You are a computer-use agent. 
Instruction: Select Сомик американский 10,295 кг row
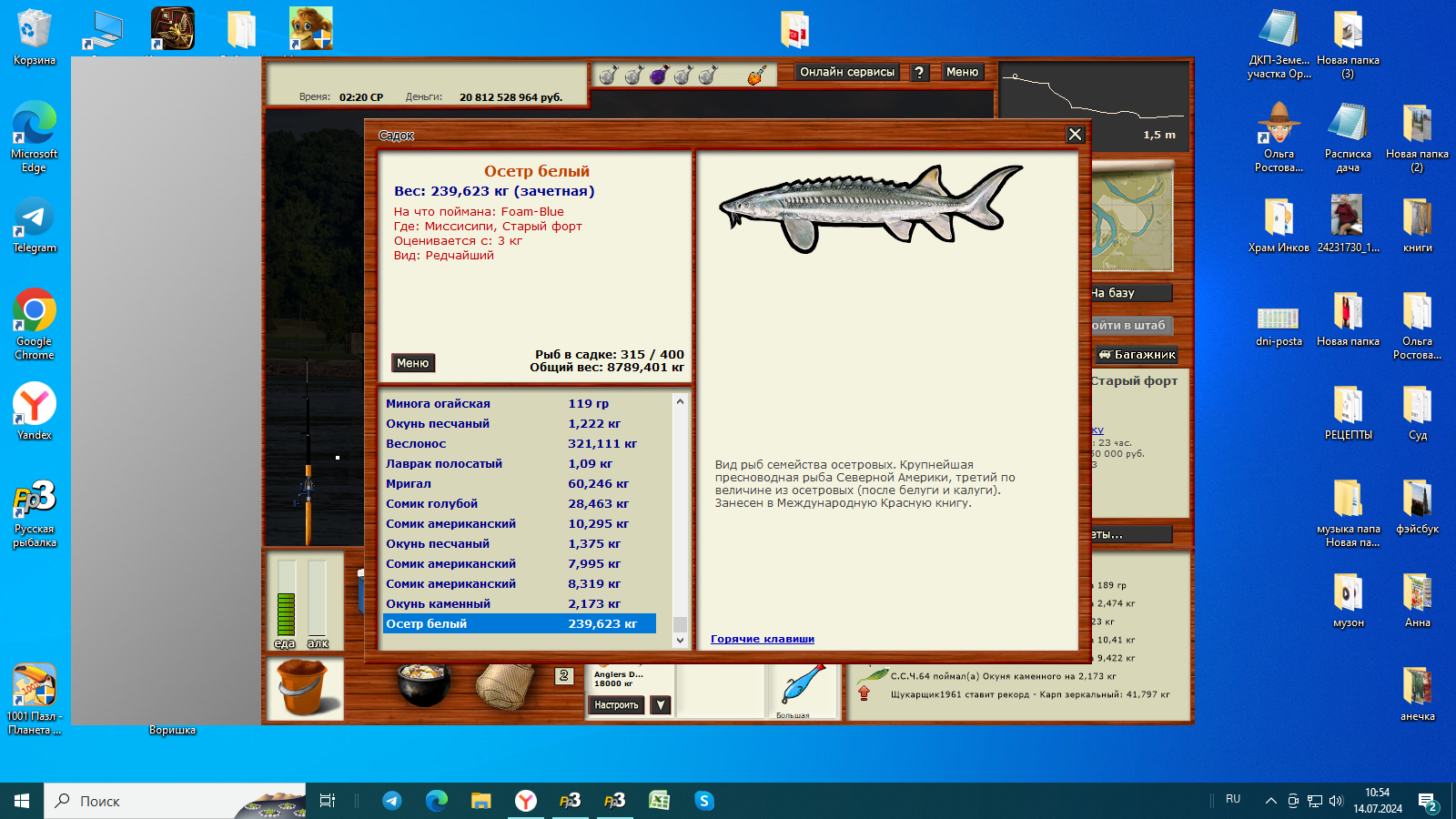[x=520, y=523]
